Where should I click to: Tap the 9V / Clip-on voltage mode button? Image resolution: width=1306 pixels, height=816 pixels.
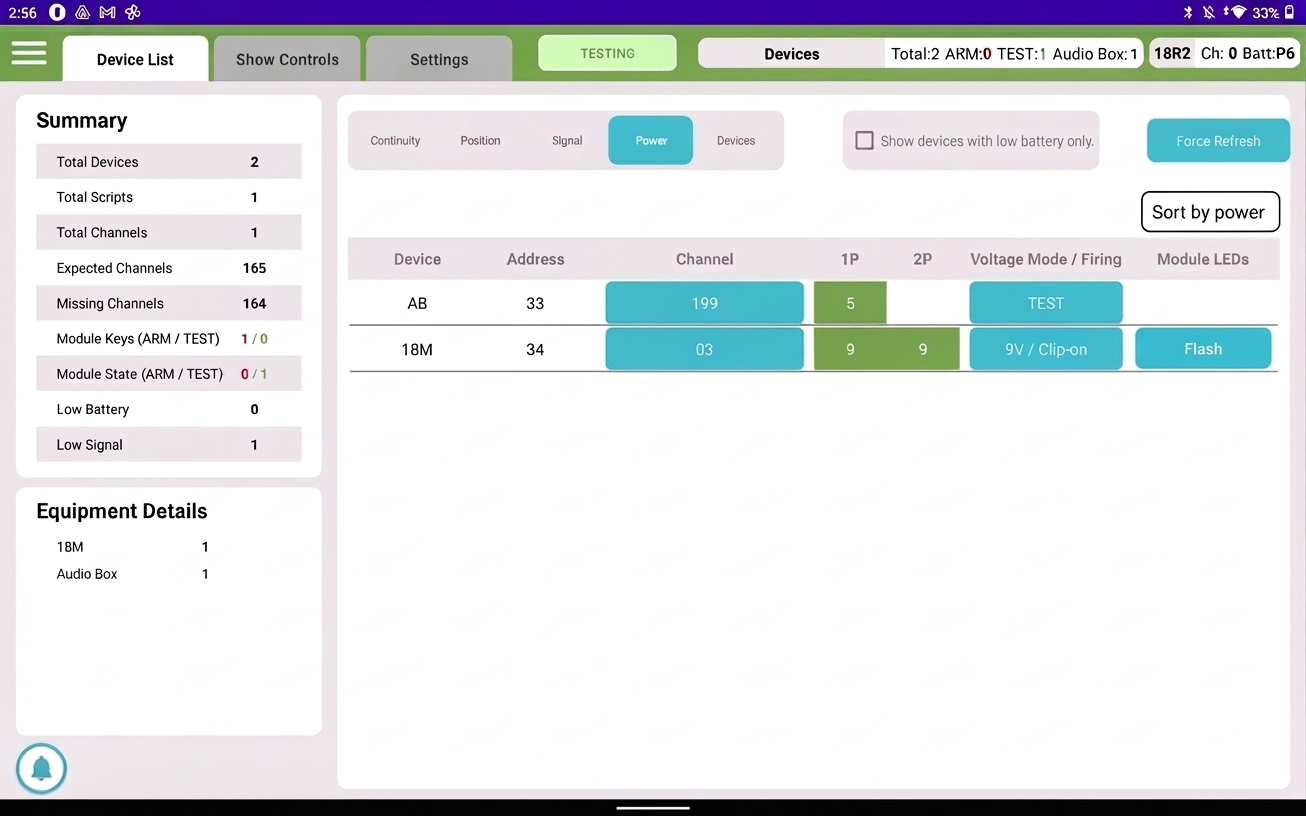[x=1045, y=348]
